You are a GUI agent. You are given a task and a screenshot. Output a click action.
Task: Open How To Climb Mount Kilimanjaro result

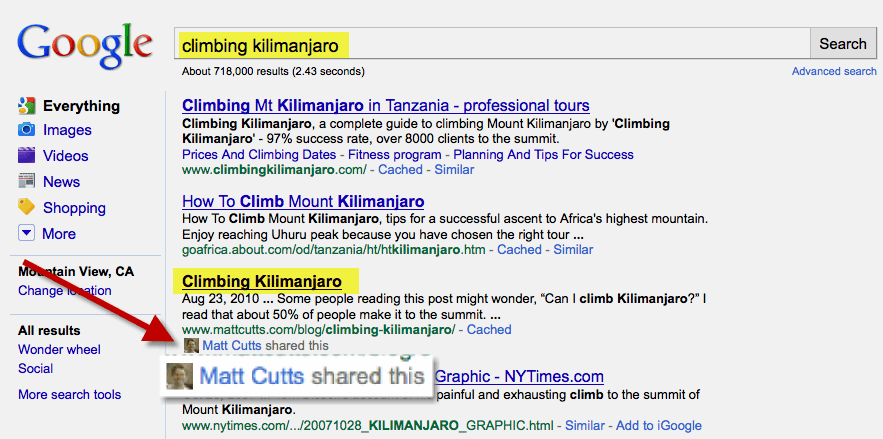[303, 201]
